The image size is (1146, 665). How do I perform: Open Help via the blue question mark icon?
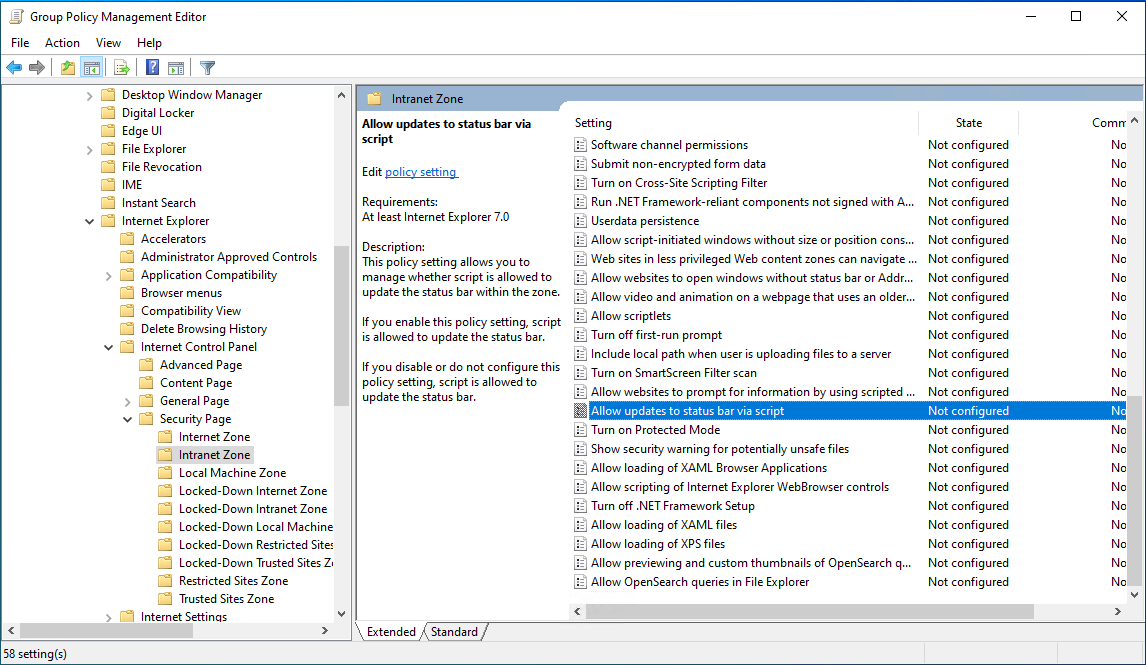tap(152, 68)
